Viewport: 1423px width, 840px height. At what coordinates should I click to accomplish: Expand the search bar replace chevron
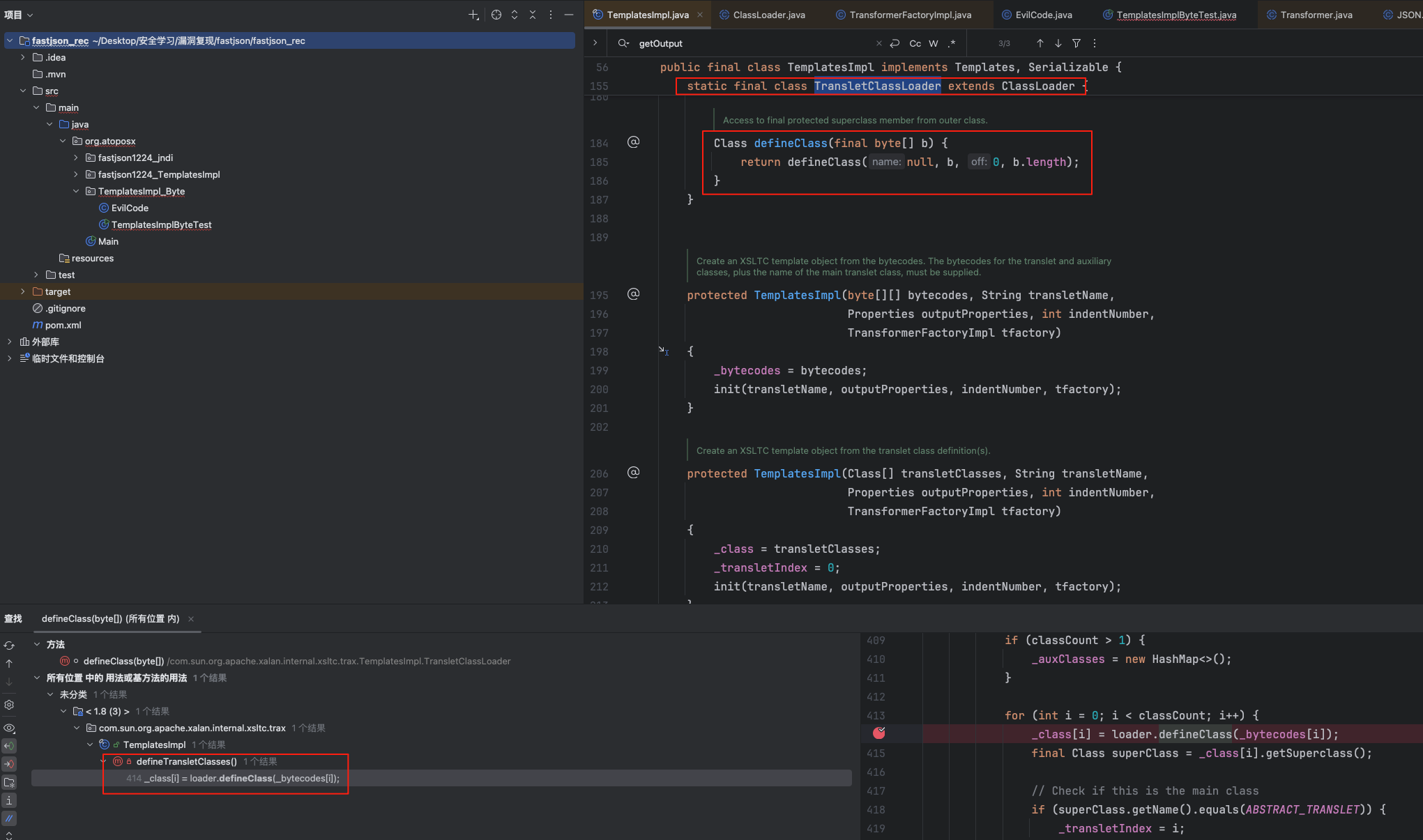click(x=595, y=43)
